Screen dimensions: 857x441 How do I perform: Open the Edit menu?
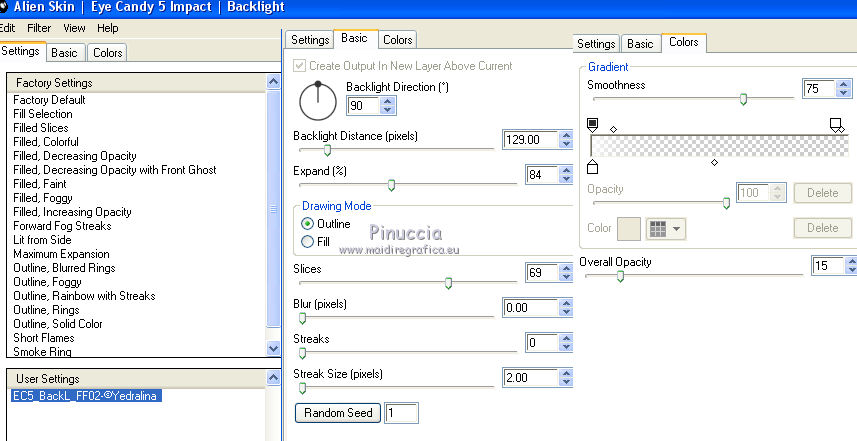coord(8,28)
